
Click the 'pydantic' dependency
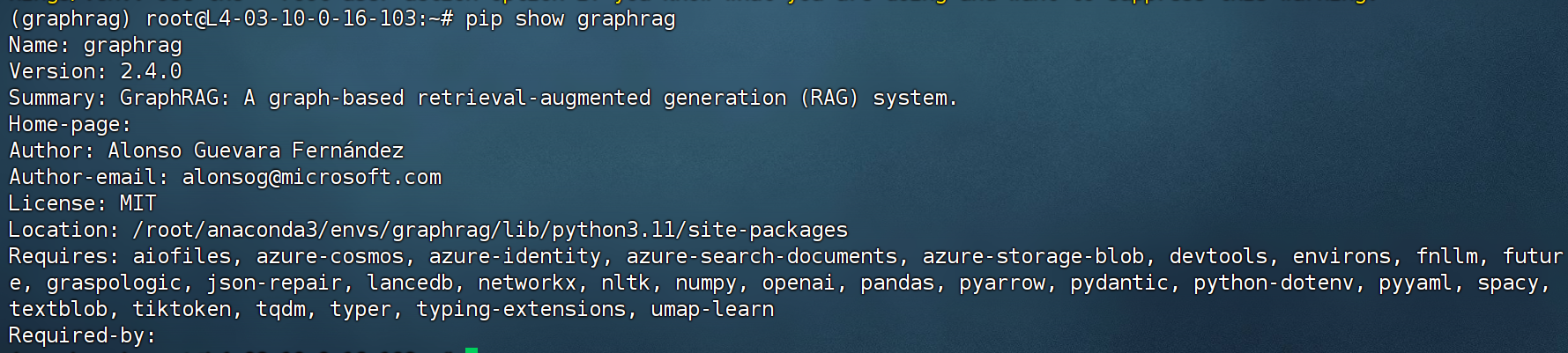(x=1119, y=283)
